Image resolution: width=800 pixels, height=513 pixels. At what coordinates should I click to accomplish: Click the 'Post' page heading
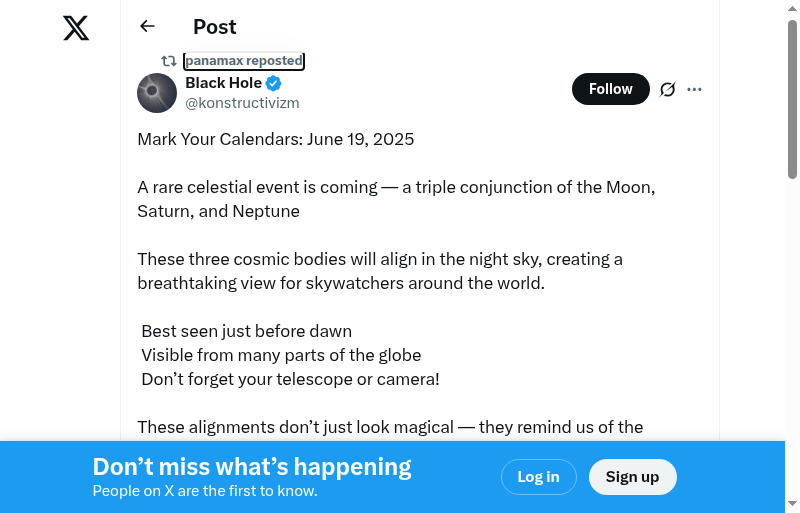[x=215, y=27]
